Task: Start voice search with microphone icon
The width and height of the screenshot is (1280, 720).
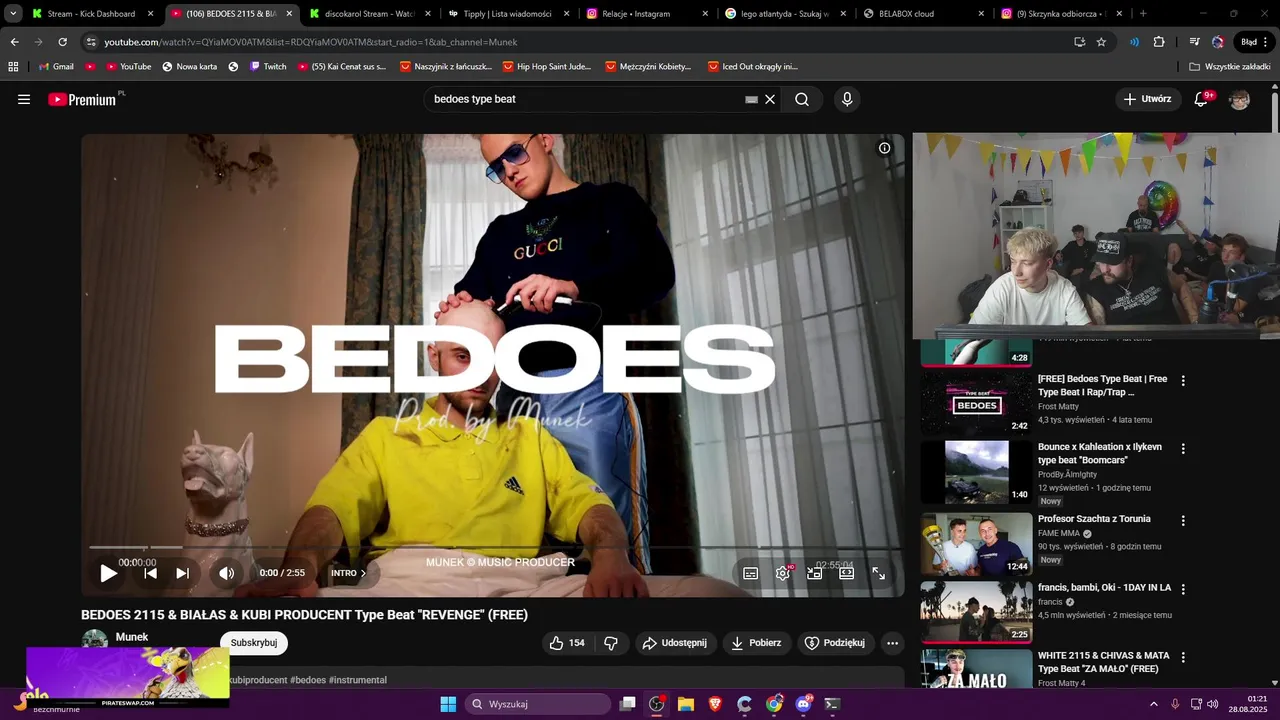Action: [847, 99]
